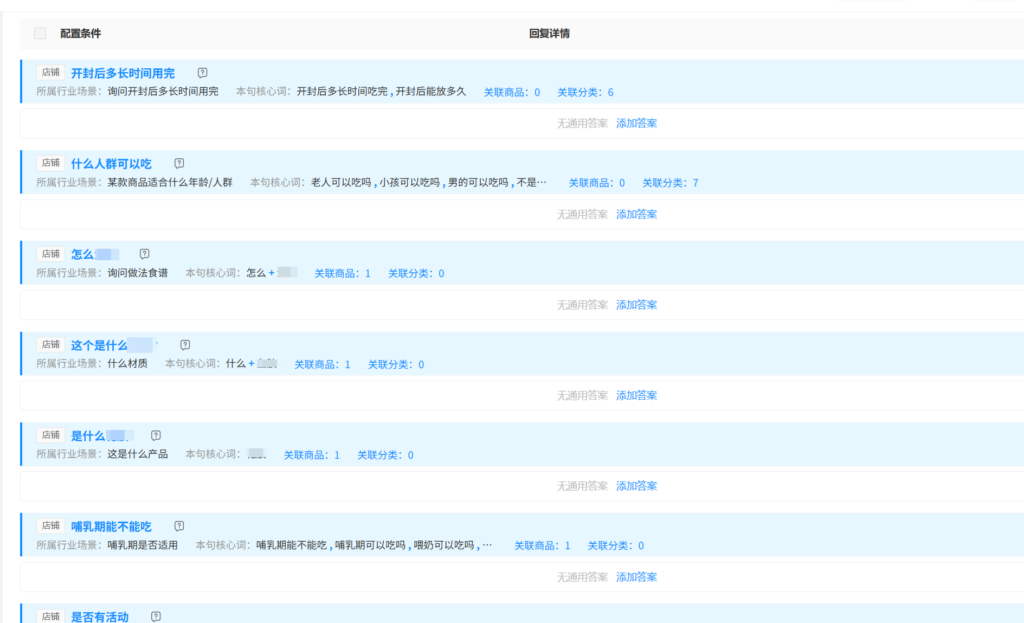Open help icon for 是什么 question row

[155, 436]
